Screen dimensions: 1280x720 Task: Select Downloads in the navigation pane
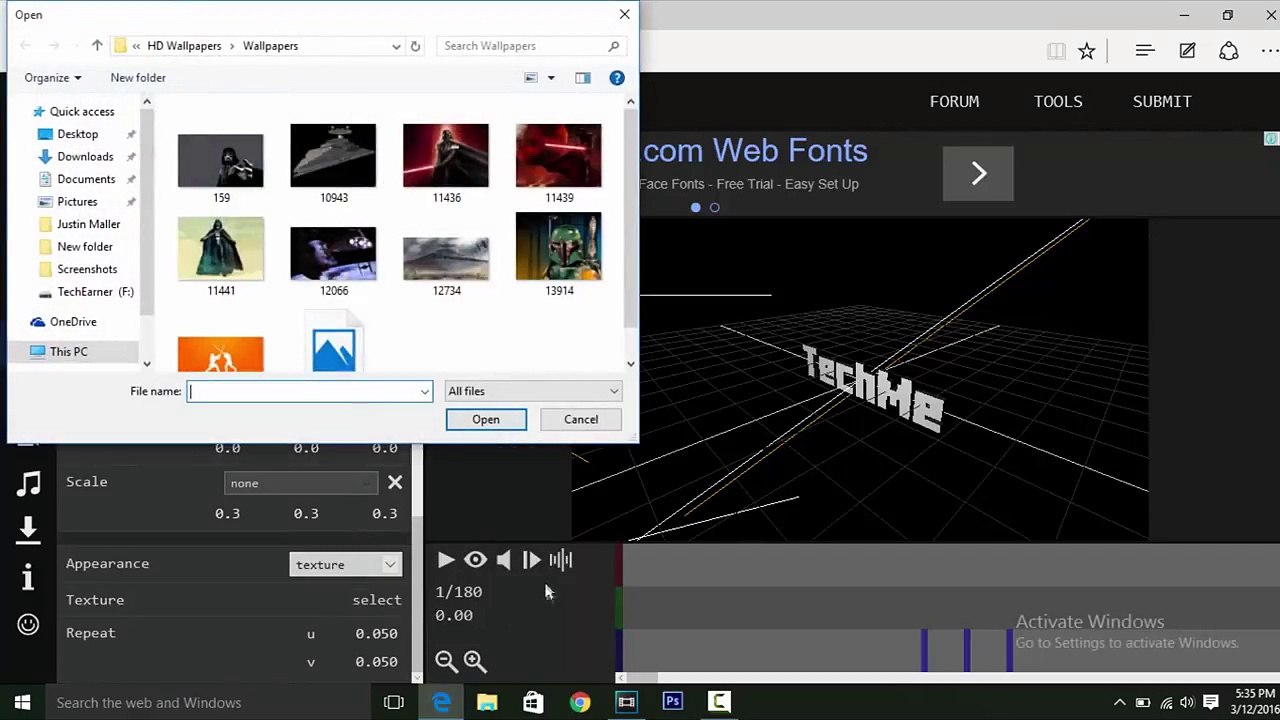click(x=85, y=157)
